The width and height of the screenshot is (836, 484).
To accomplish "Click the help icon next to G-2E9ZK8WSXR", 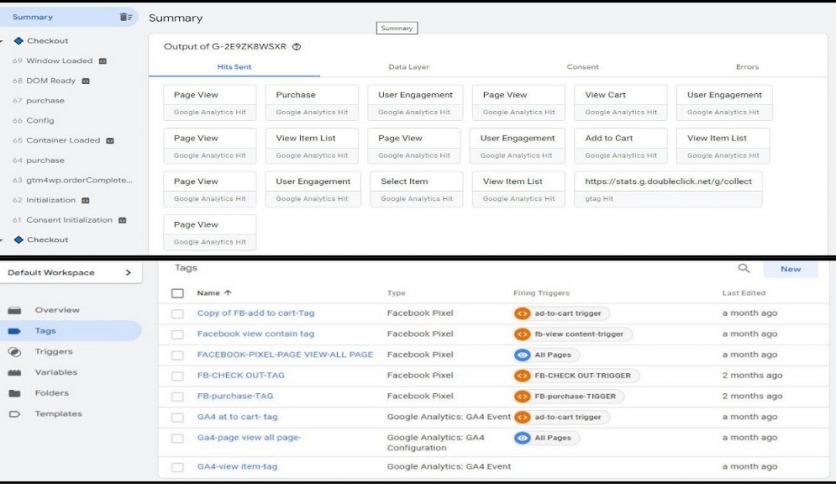I will 296,47.
